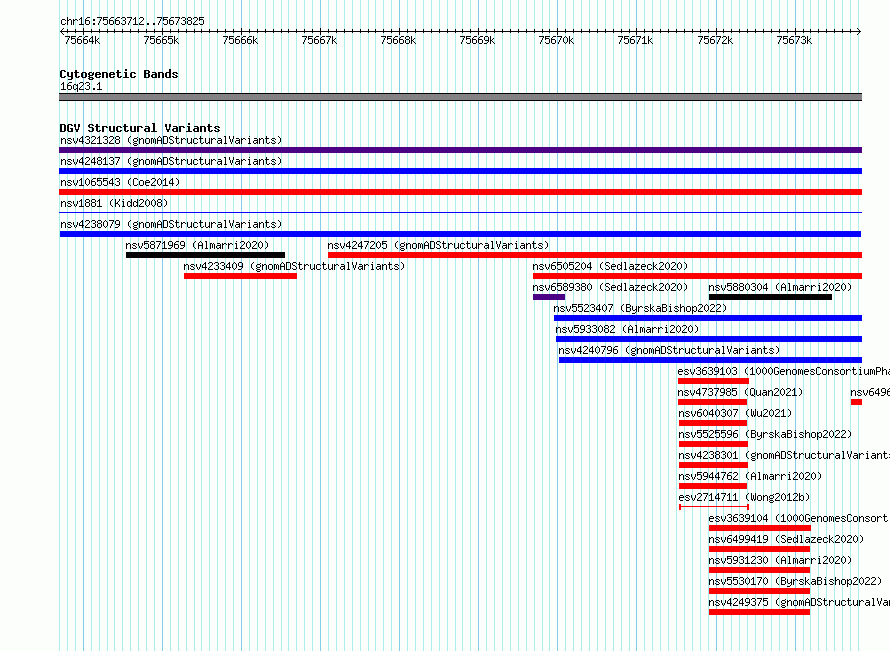Click nsv4238079 (gnomADStructuralVariants) label

171,224
